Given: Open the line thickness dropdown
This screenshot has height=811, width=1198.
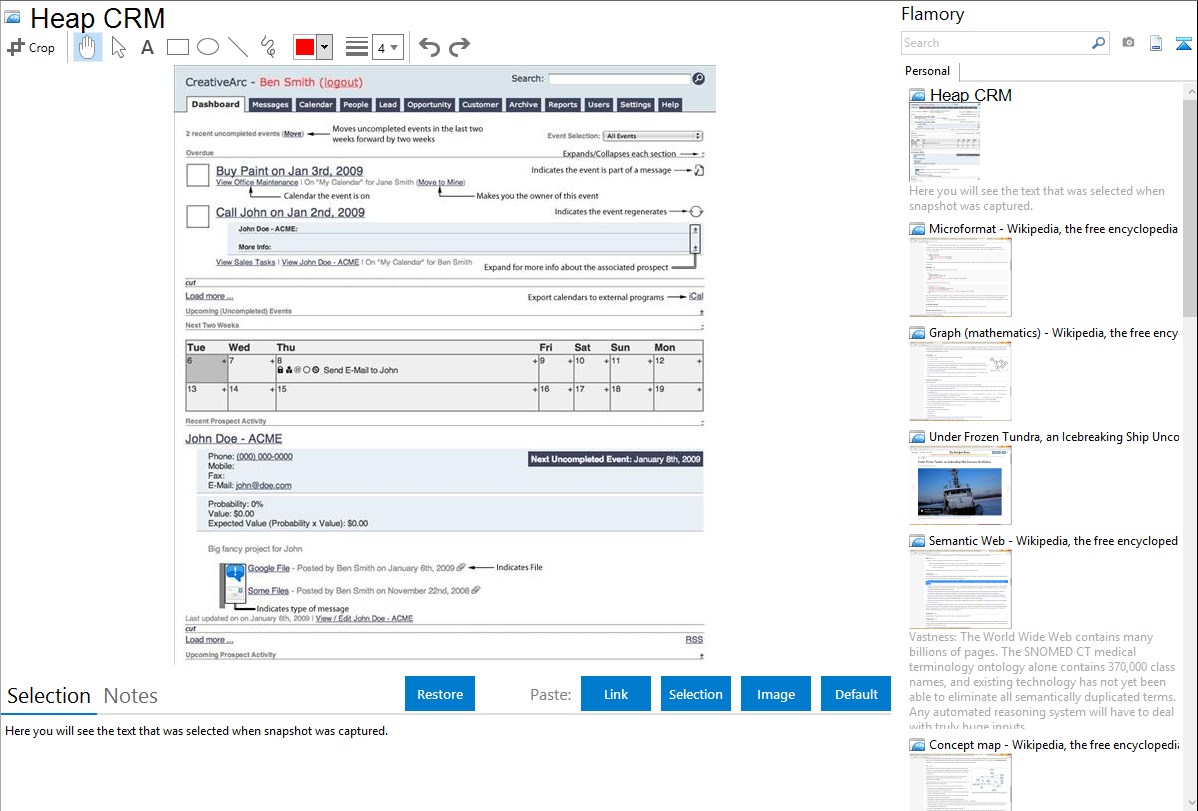Looking at the screenshot, I should click(x=387, y=47).
